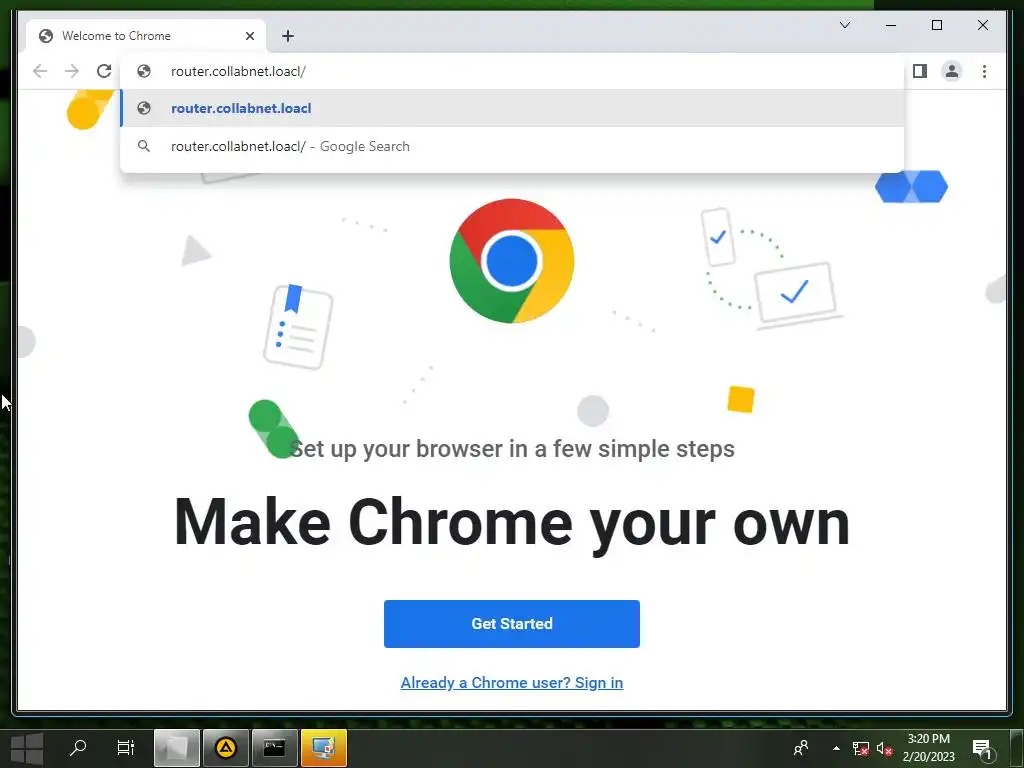Select the Welcome to Chrome tab

(x=146, y=36)
